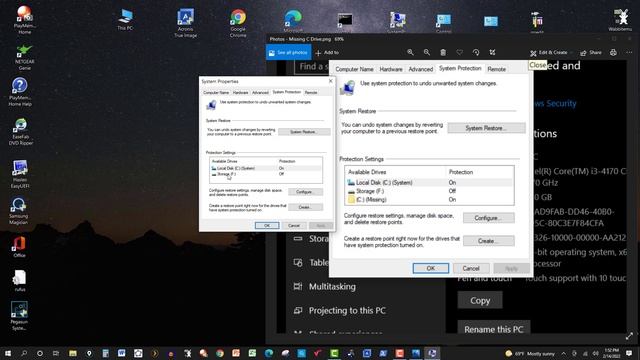Select This PC desktop icon

tap(125, 20)
